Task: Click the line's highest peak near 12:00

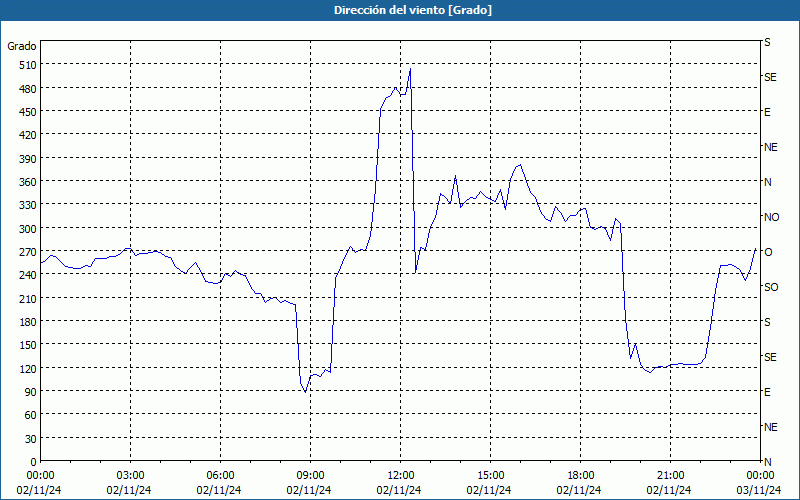Action: click(x=410, y=69)
